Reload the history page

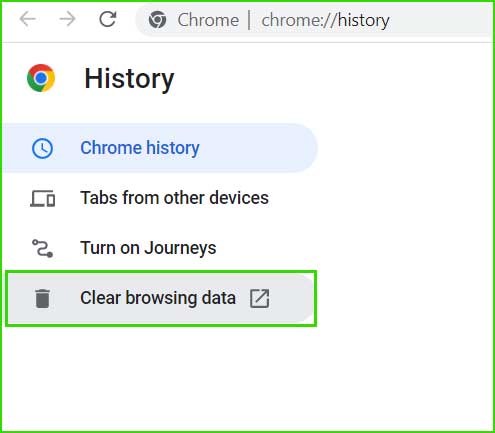pyautogui.click(x=108, y=19)
